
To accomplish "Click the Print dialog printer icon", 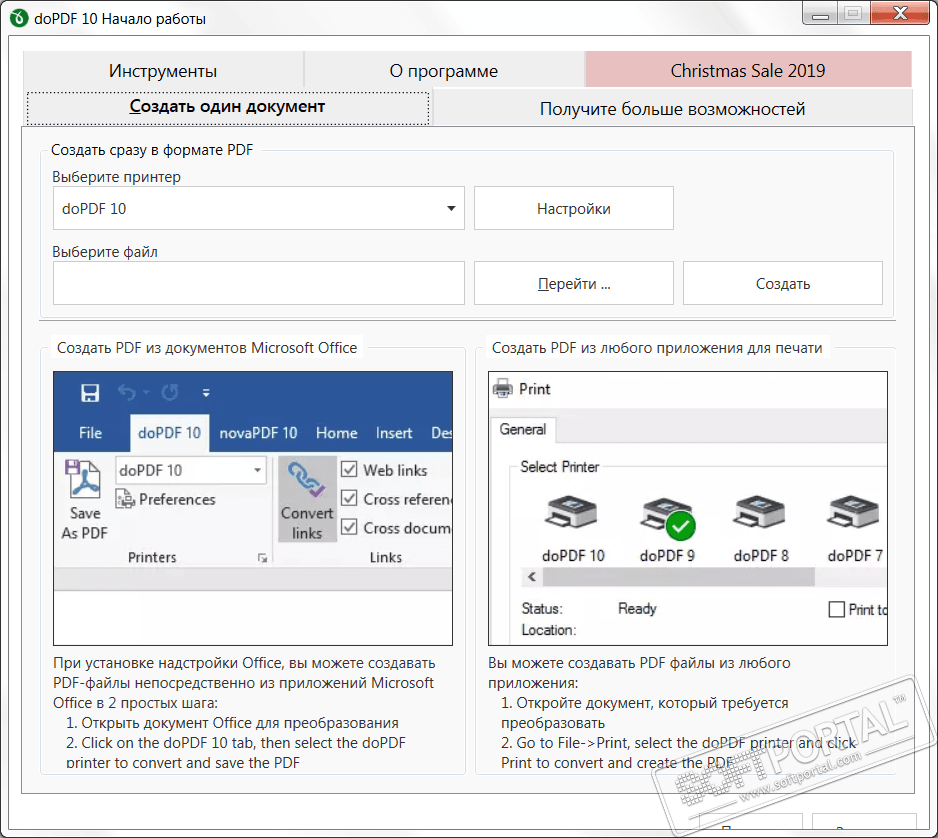I will [502, 389].
